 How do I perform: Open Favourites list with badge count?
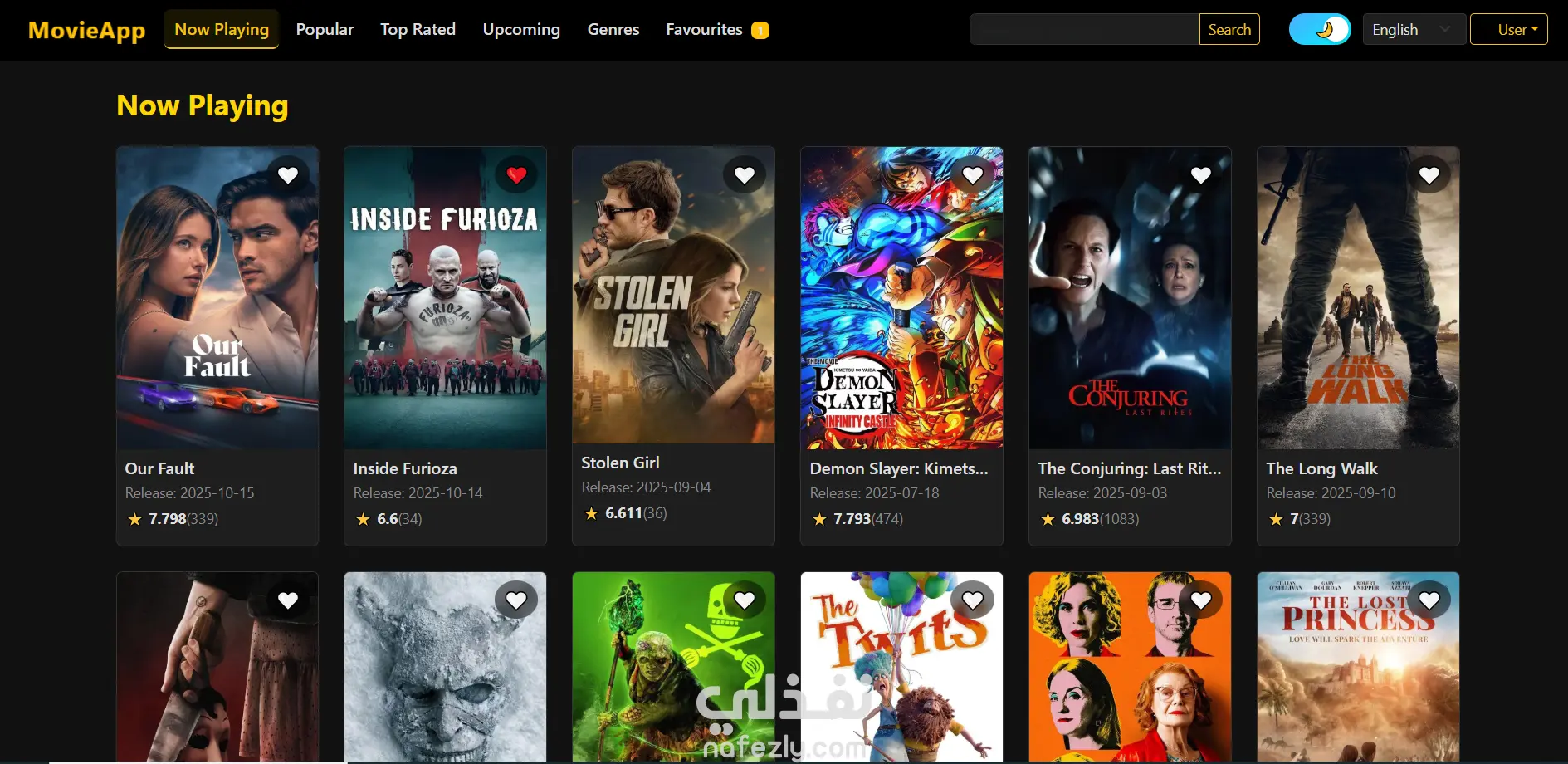point(717,29)
